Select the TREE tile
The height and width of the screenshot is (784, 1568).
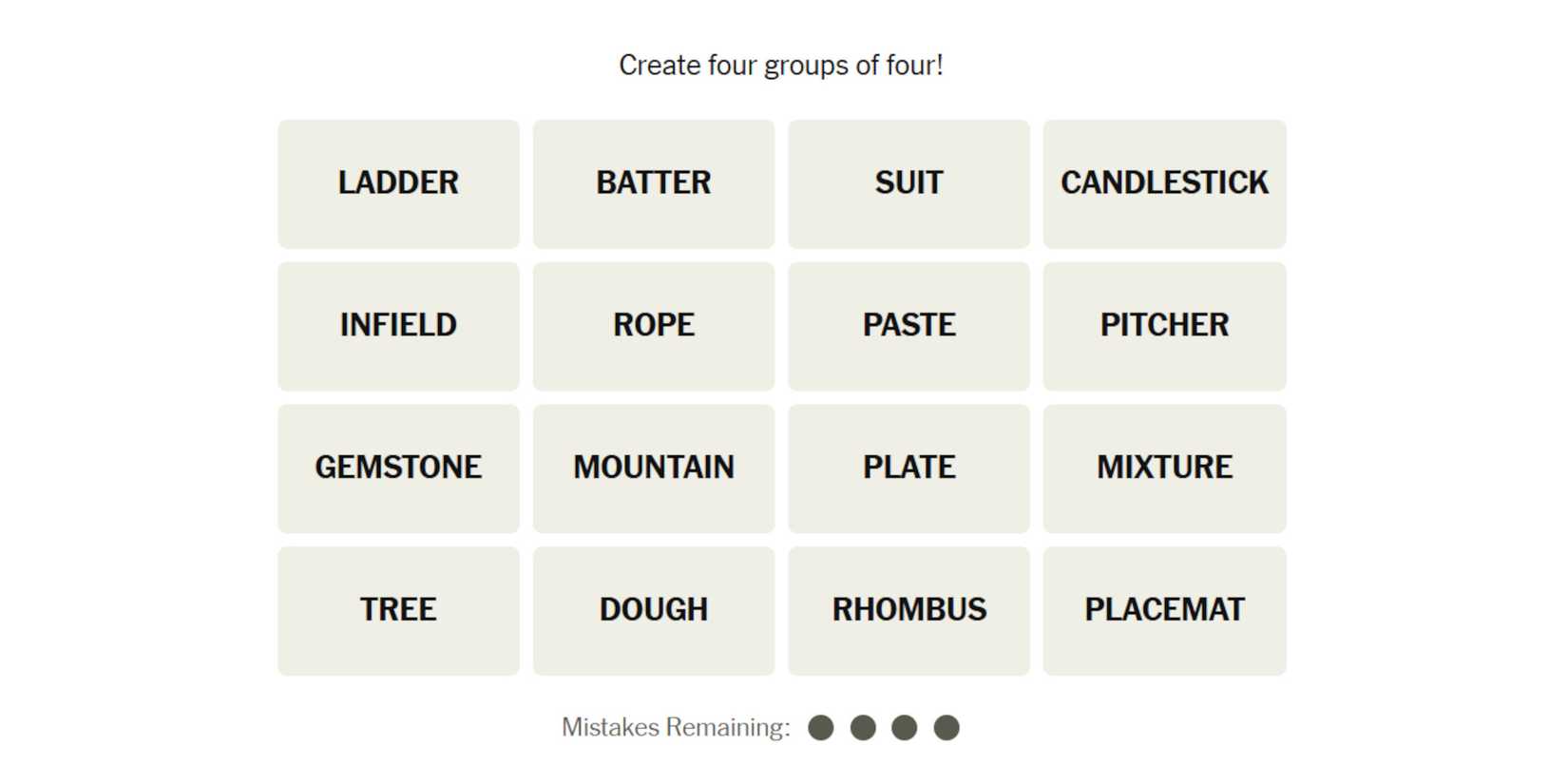398,610
